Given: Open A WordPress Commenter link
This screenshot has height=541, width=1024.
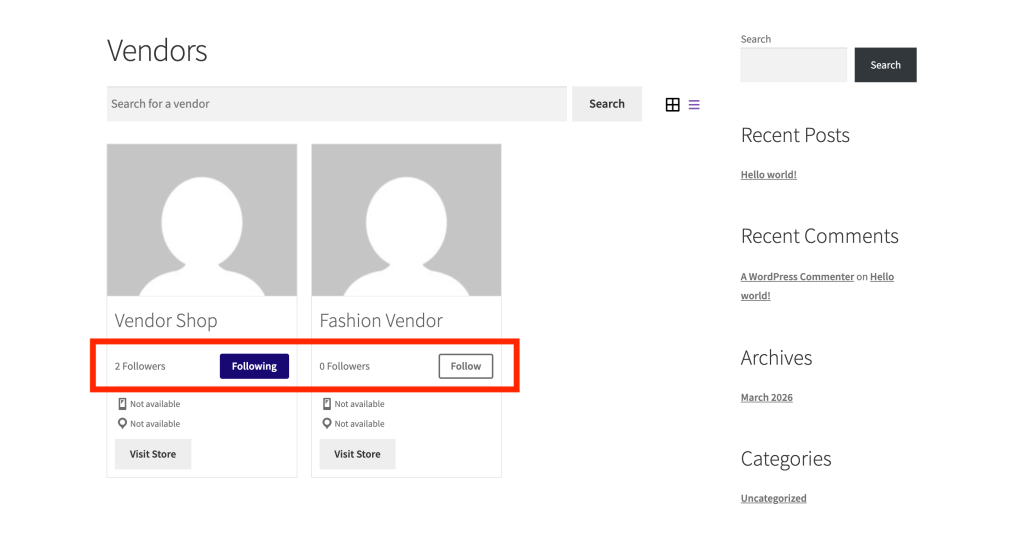Looking at the screenshot, I should (797, 276).
